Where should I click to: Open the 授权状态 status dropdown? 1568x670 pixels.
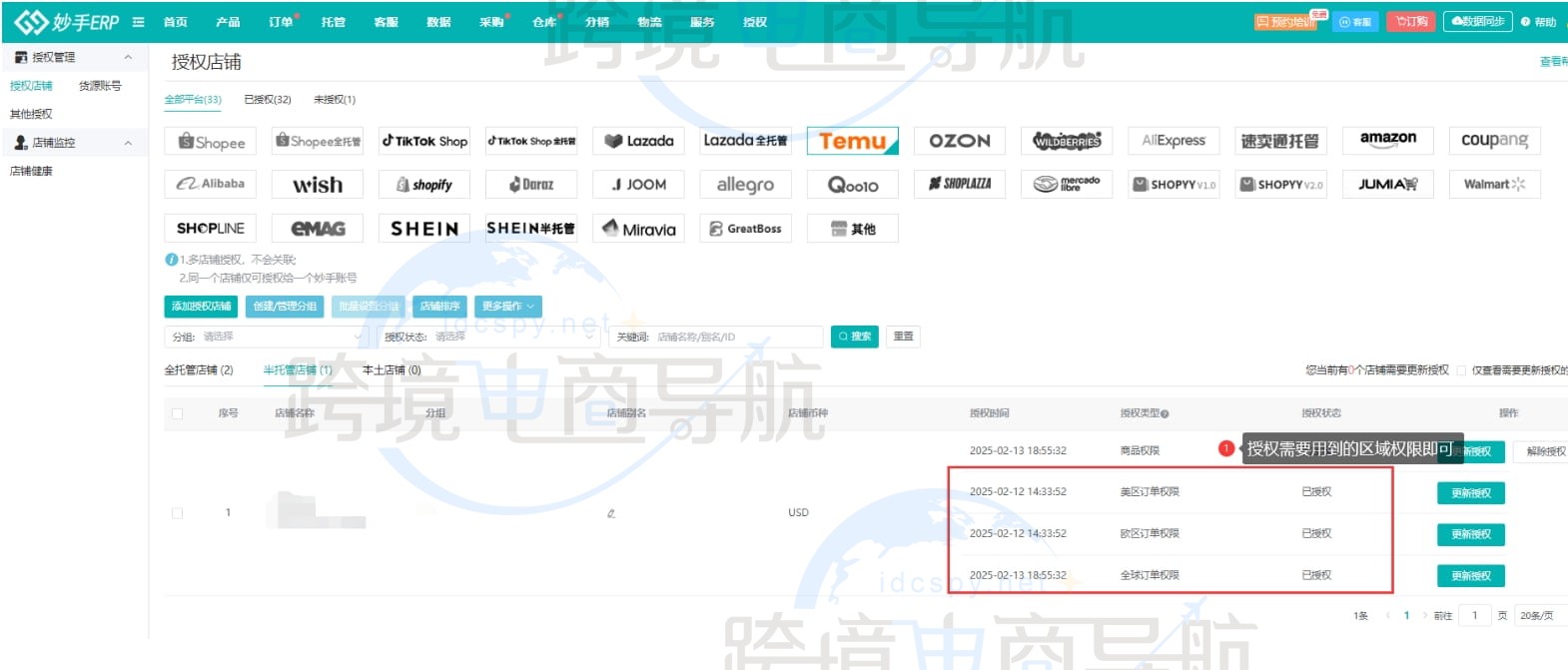[488, 337]
